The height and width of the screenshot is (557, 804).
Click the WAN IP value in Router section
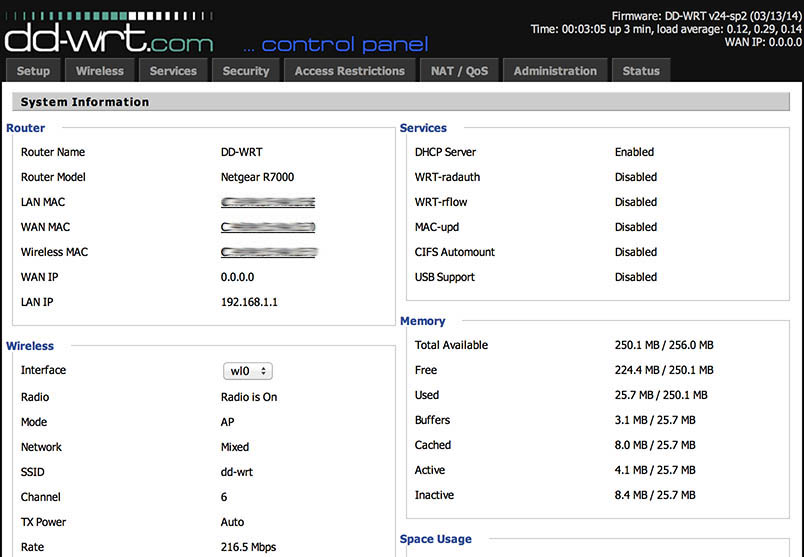tap(237, 277)
